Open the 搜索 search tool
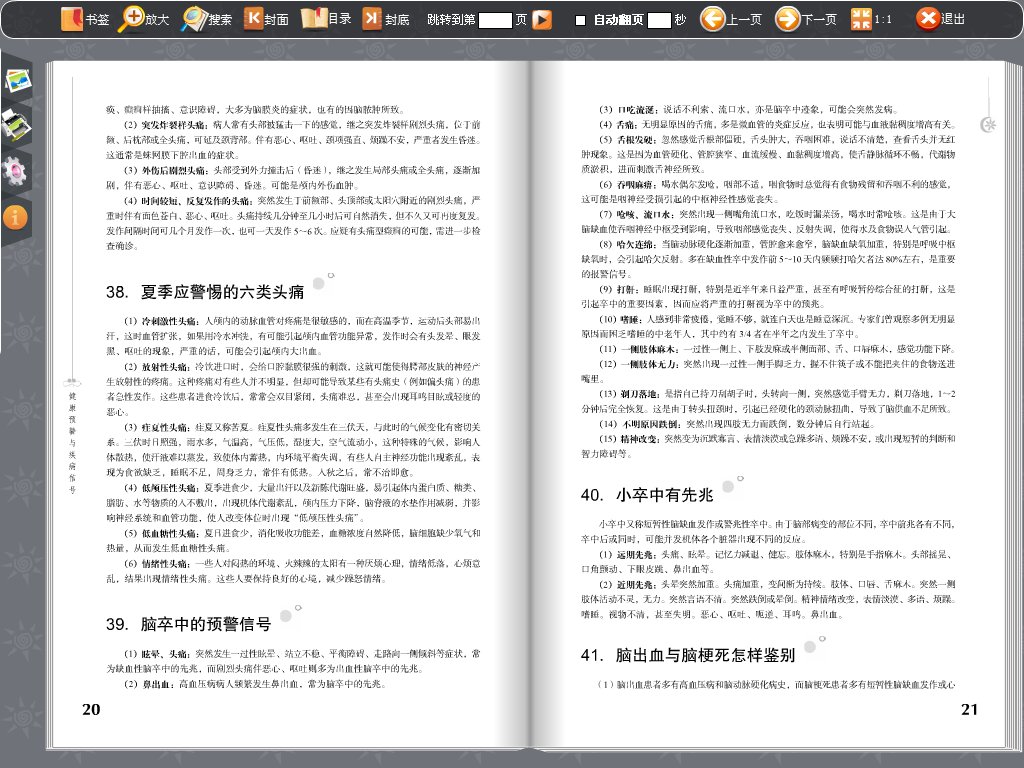The height and width of the screenshot is (768, 1024). point(206,19)
